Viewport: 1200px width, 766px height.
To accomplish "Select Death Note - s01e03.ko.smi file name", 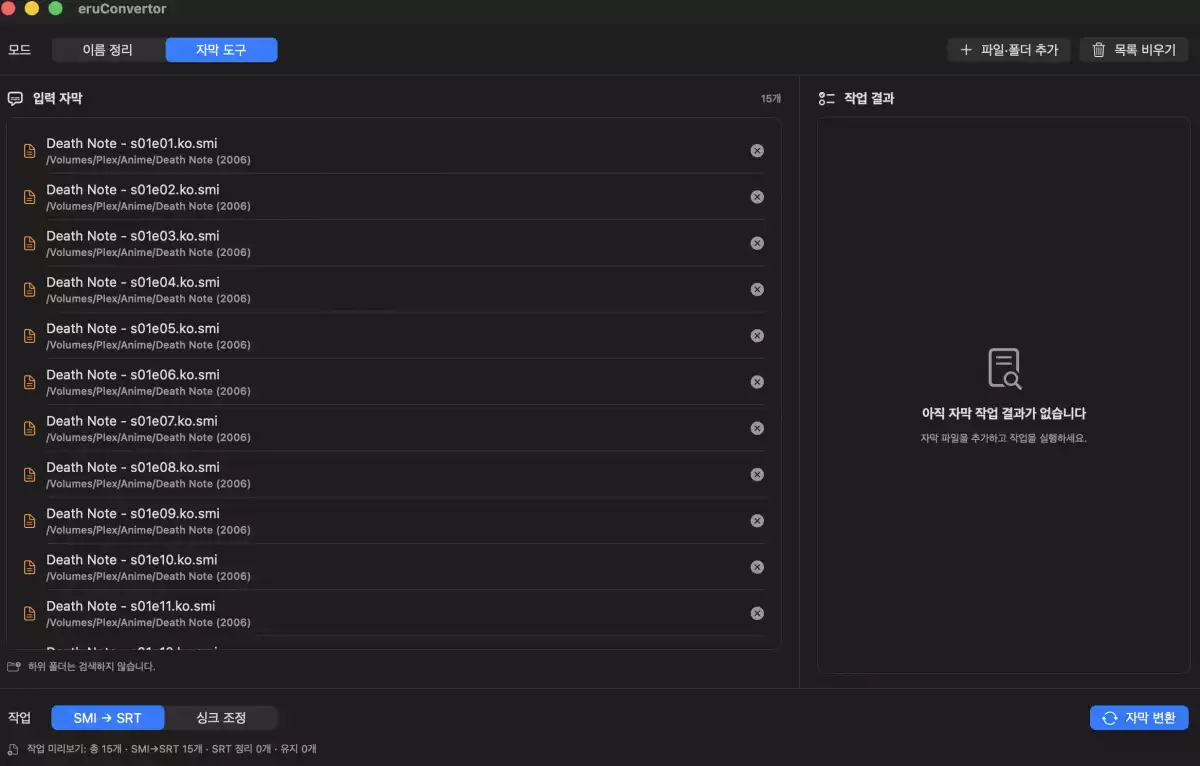I will pos(133,236).
